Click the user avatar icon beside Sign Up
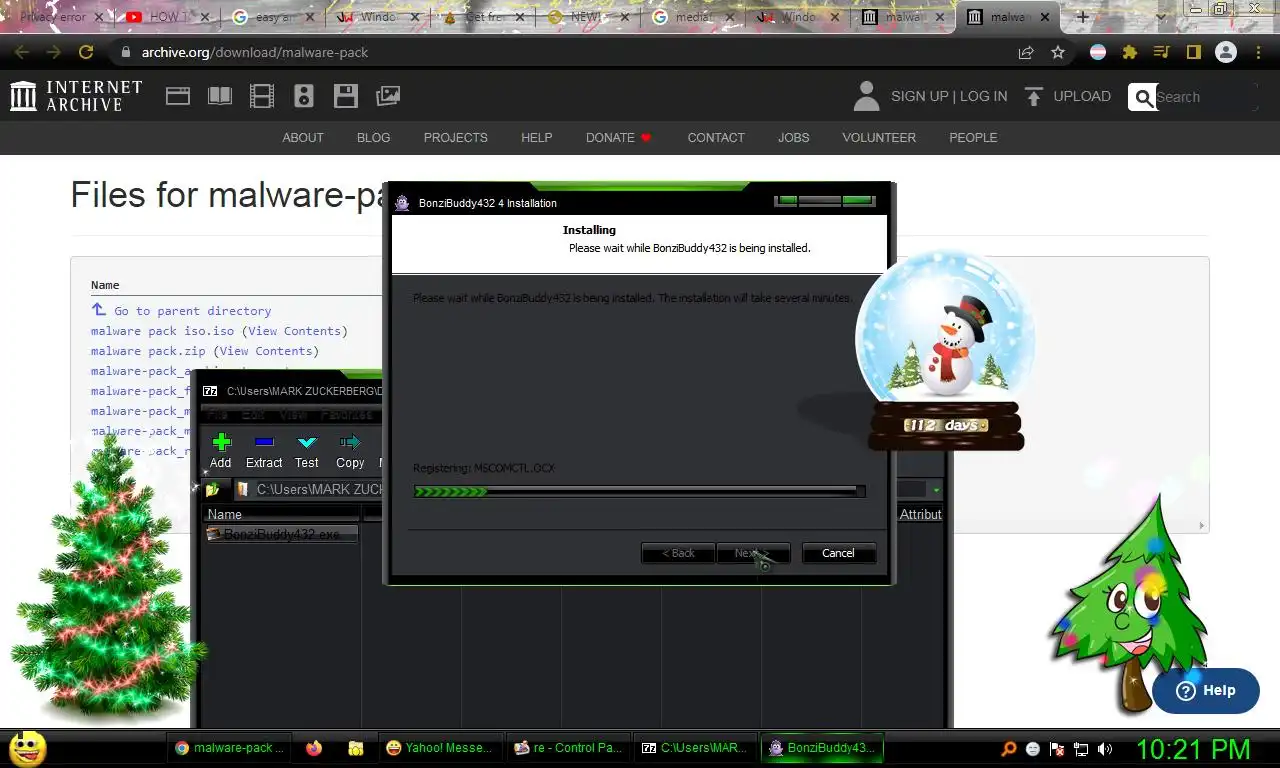Screen dimensions: 1280x768 866,96
